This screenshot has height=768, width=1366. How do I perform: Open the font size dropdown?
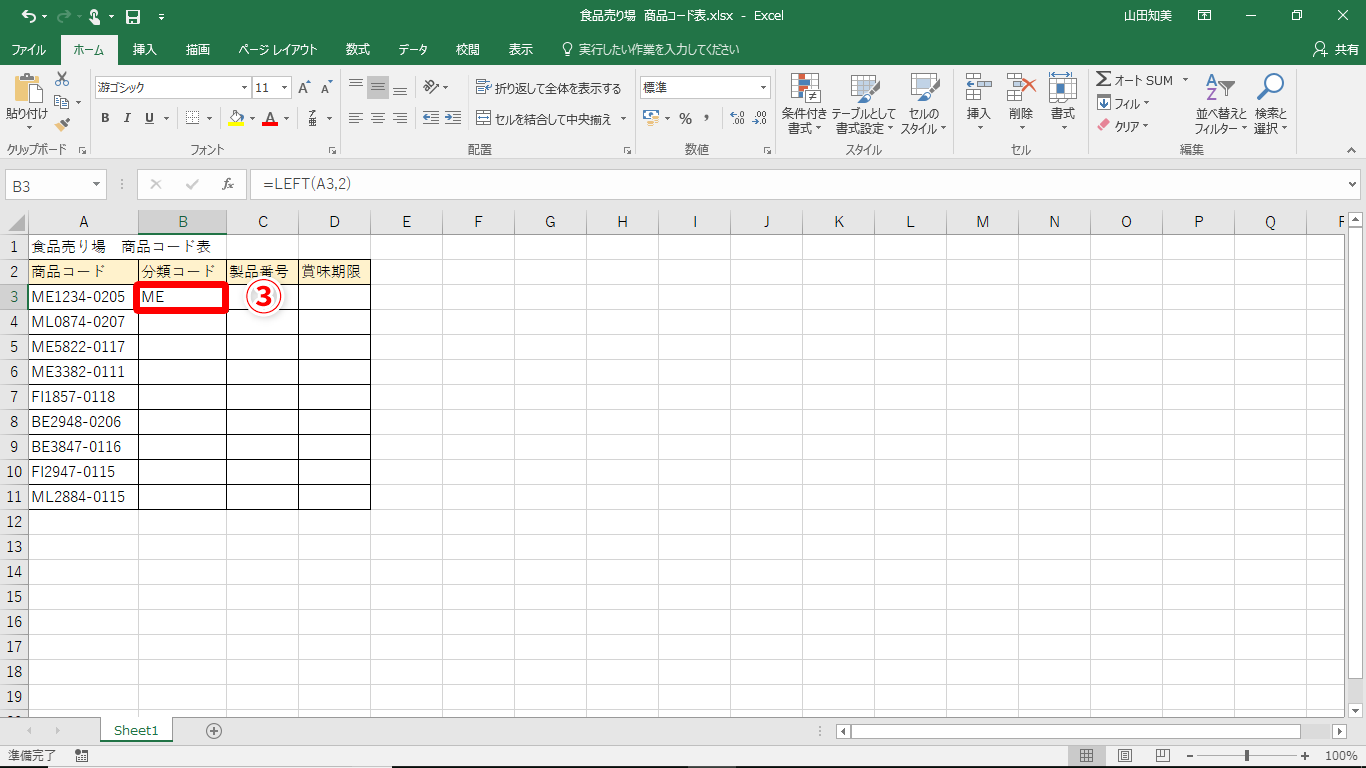coord(285,88)
